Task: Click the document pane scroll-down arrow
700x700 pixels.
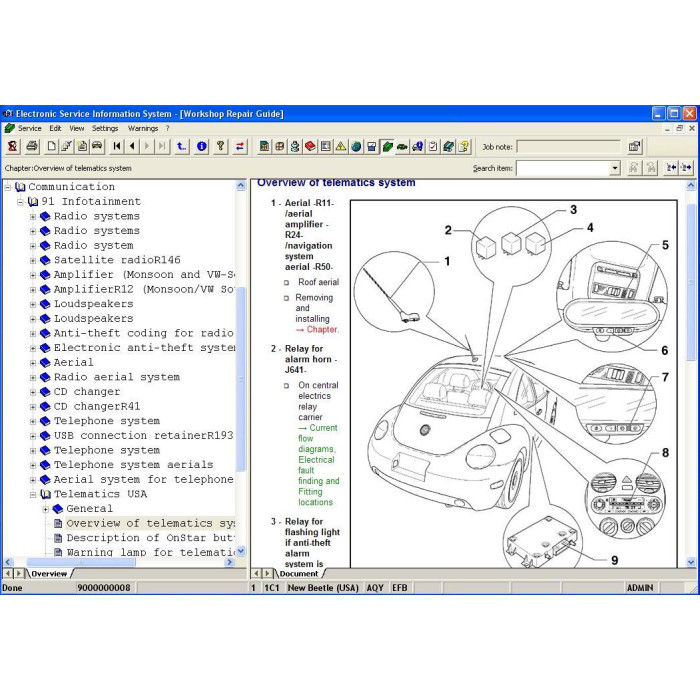Action: pos(691,562)
